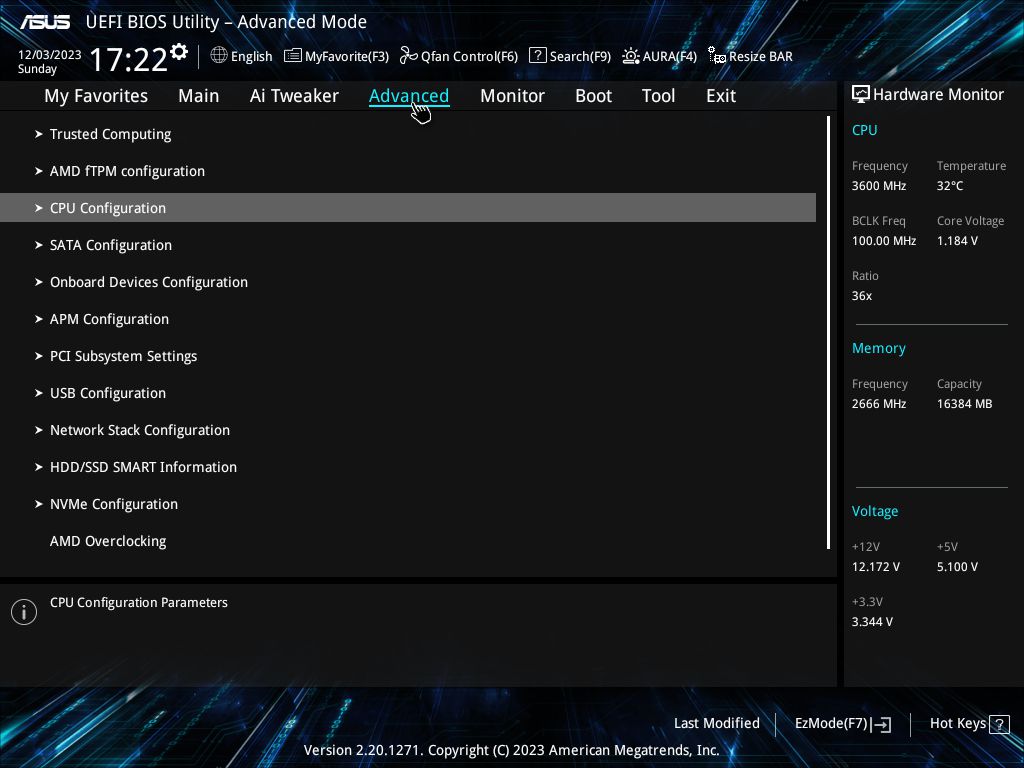Open the Main tab
Viewport: 1024px width, 768px height.
click(199, 96)
